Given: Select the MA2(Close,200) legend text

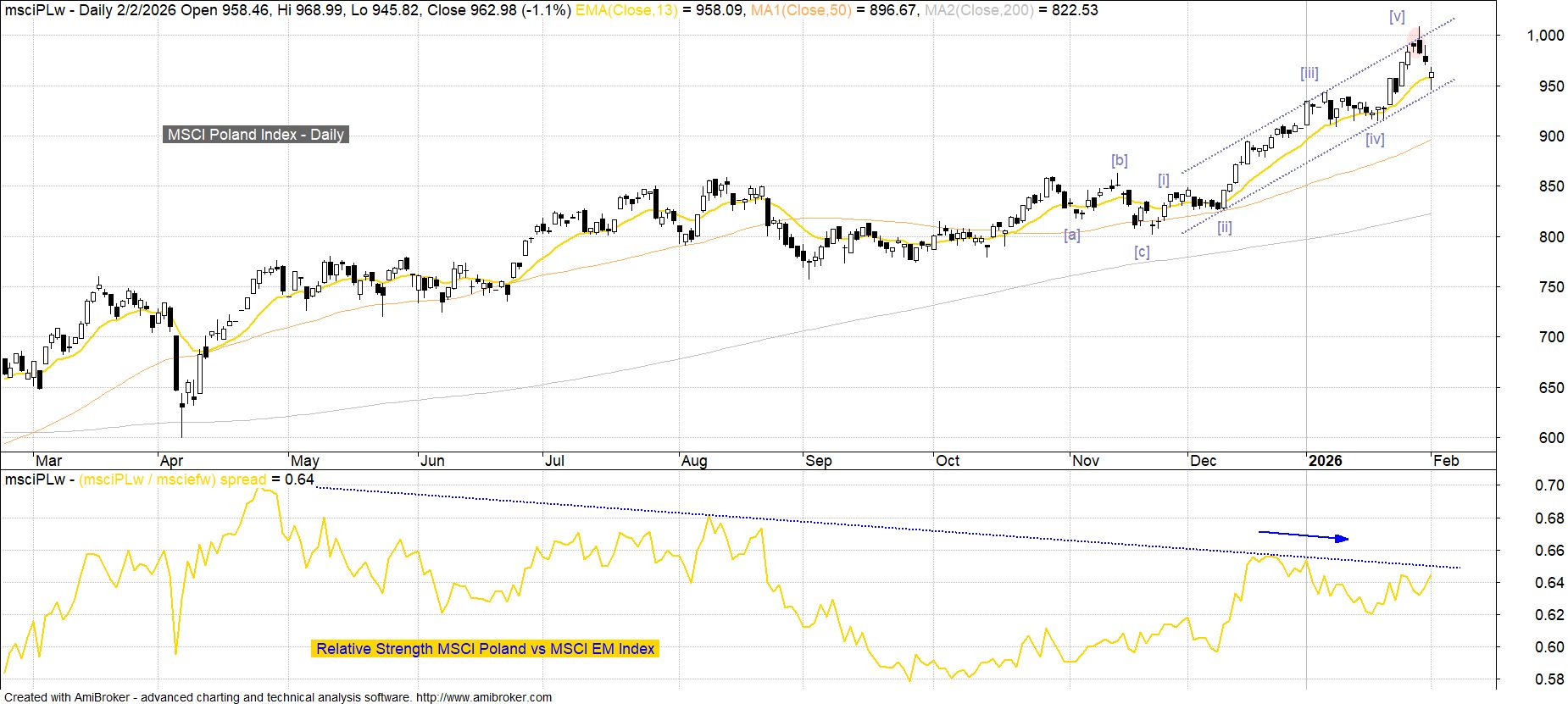Looking at the screenshot, I should point(981,10).
